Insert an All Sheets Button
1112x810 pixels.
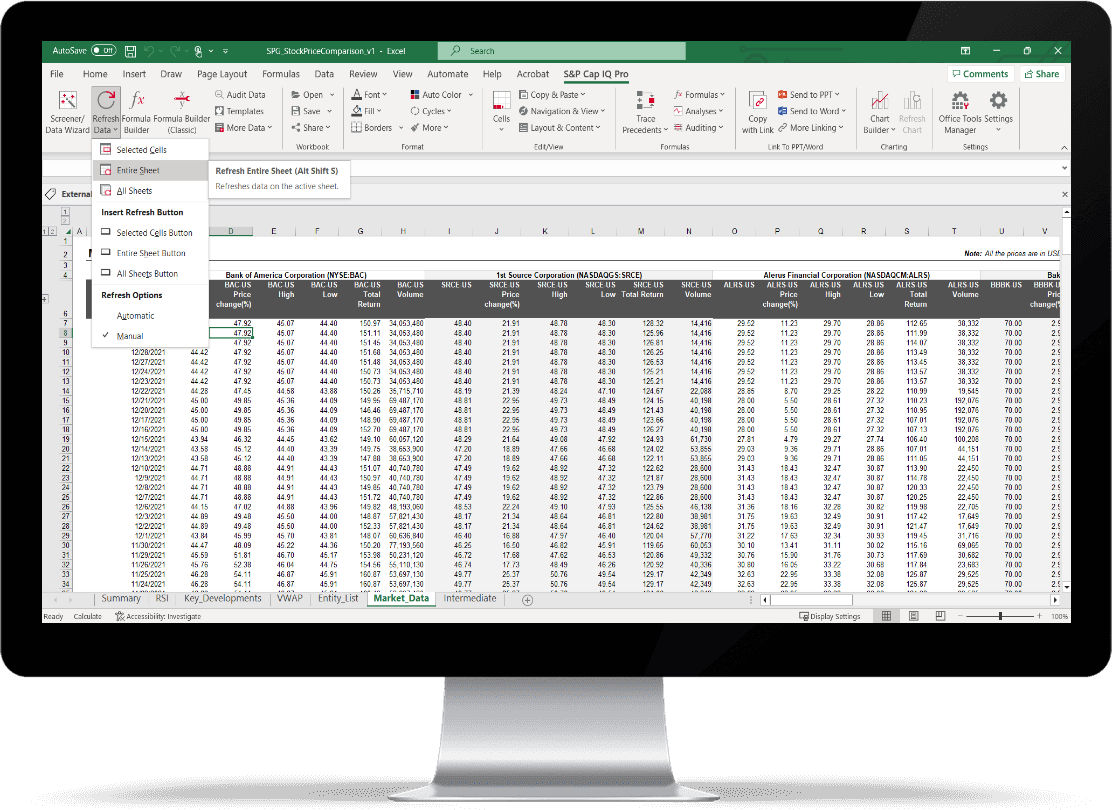pos(150,274)
